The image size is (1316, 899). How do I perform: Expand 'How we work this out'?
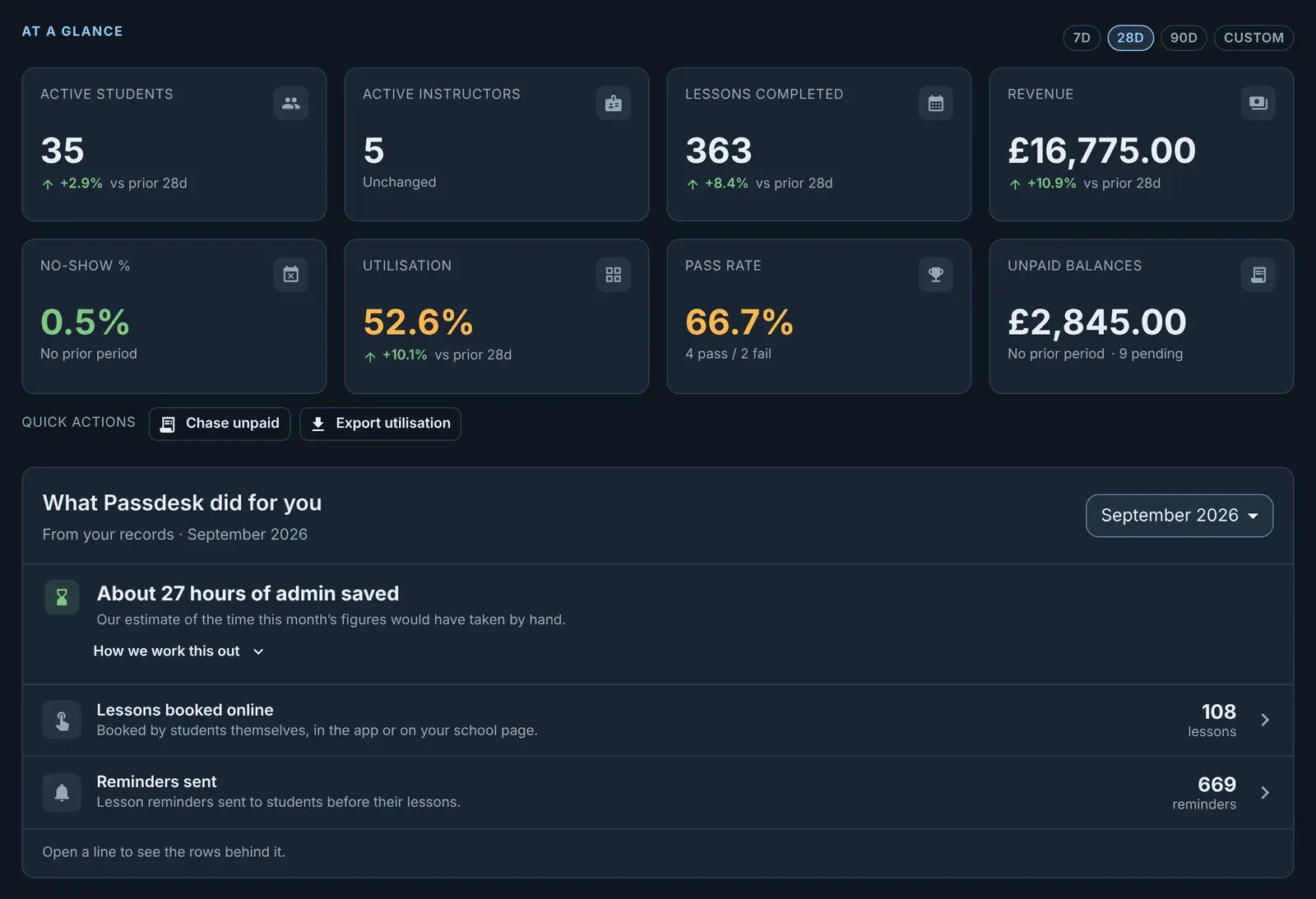[x=178, y=651]
